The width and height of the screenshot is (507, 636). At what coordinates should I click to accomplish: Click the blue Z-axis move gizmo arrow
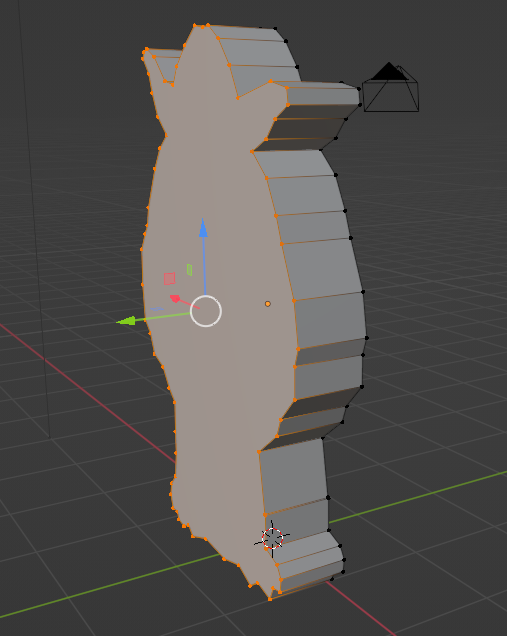pos(203,228)
